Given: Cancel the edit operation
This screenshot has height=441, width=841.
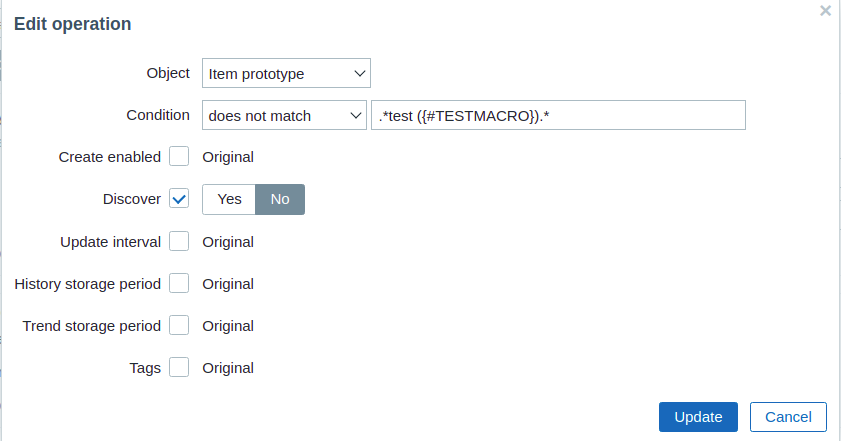Looking at the screenshot, I should pyautogui.click(x=788, y=417).
